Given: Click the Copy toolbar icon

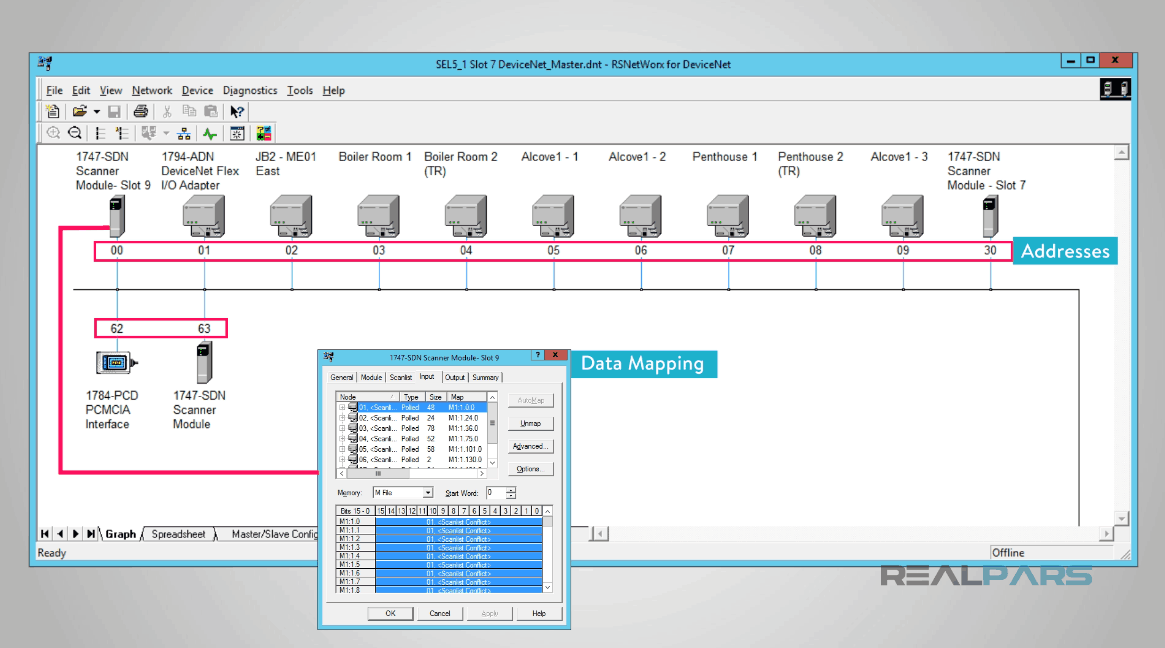Looking at the screenshot, I should (x=189, y=111).
